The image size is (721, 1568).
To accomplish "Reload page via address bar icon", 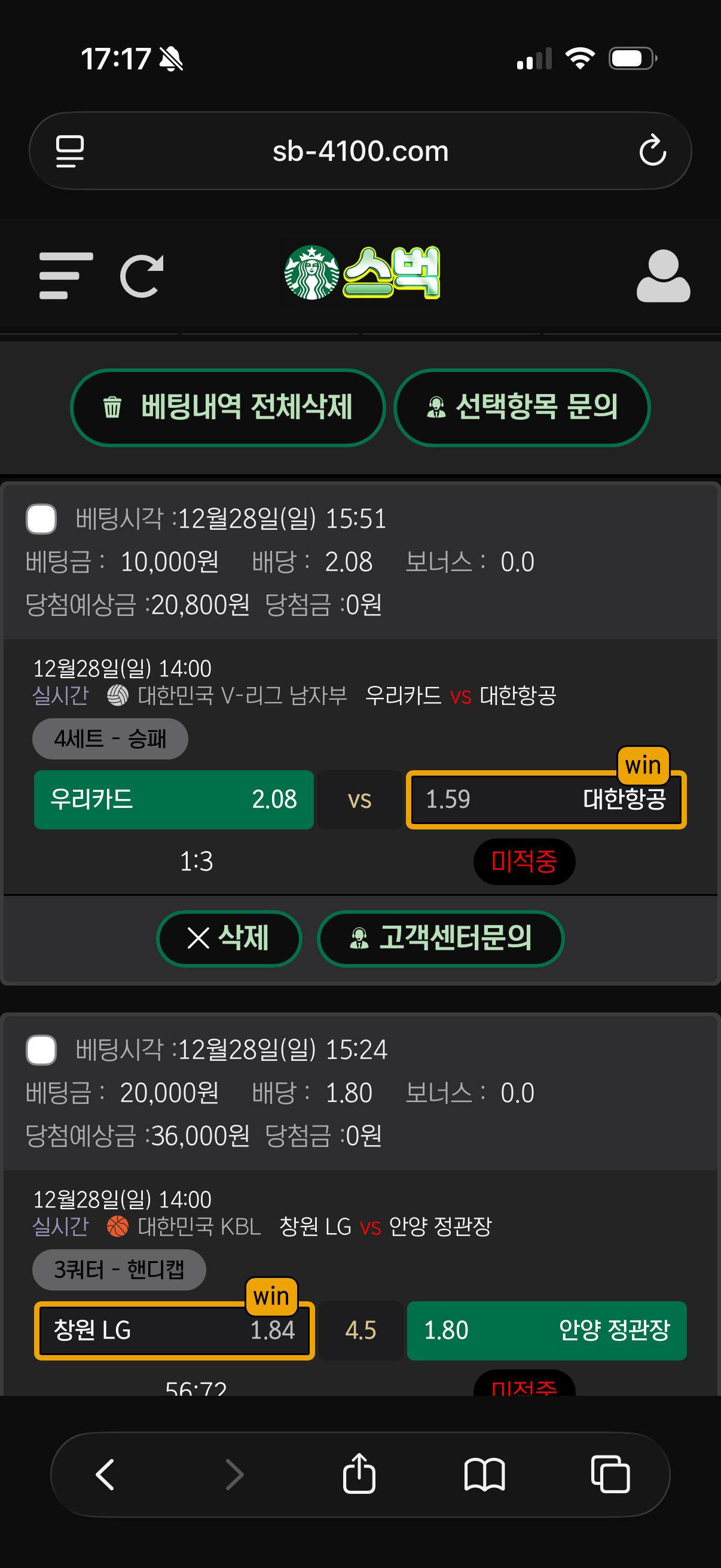I will [x=652, y=150].
